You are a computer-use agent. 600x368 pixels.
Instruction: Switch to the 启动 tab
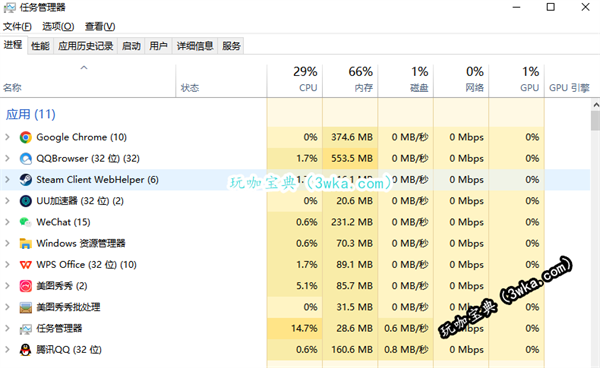click(131, 46)
